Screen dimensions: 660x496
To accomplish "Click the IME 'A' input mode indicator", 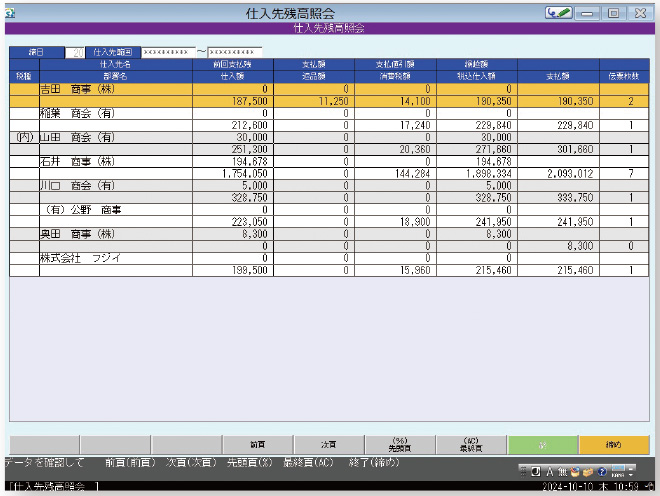I will (x=549, y=472).
